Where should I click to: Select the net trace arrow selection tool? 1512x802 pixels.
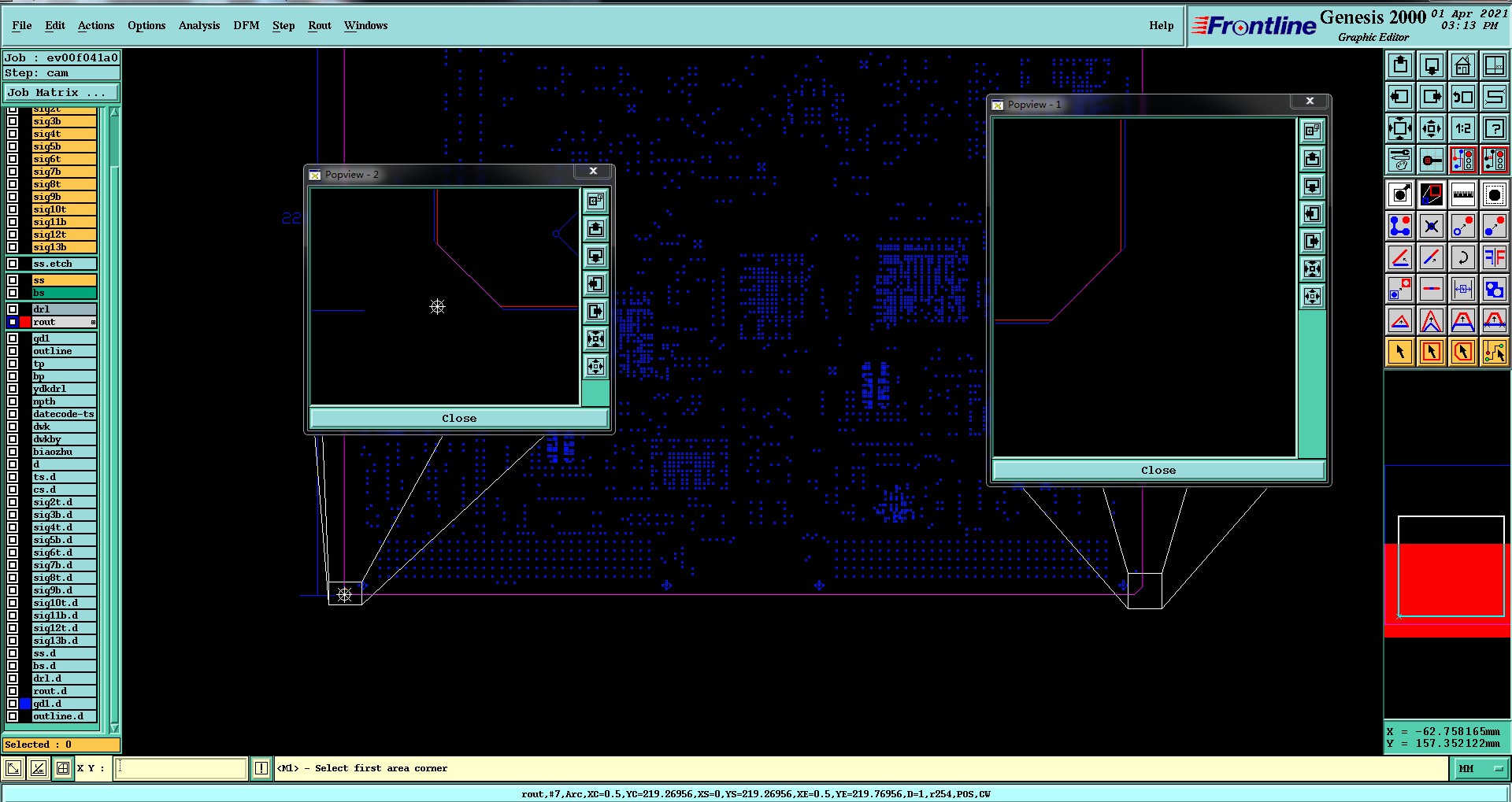(x=1495, y=351)
